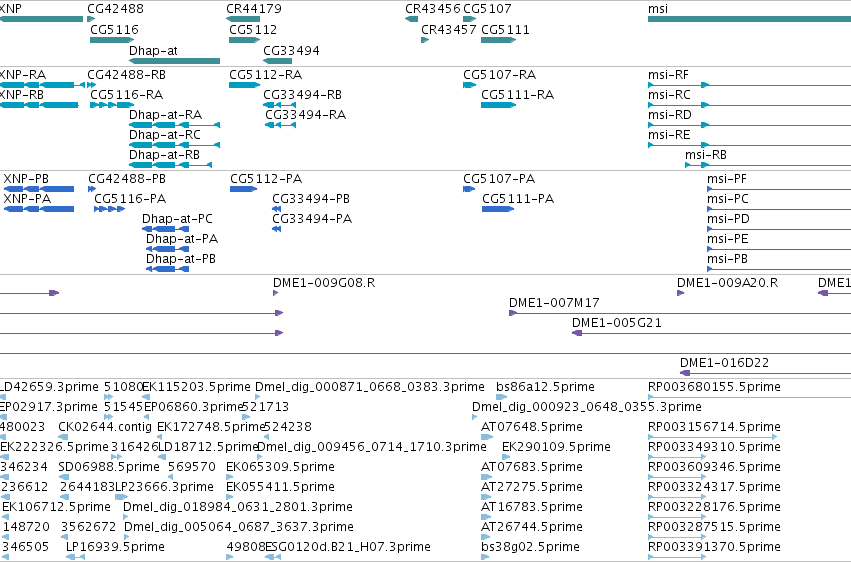Image resolution: width=851 pixels, height=562 pixels.
Task: Click BAC clone DME1-009A20.R
Action: pos(727,283)
